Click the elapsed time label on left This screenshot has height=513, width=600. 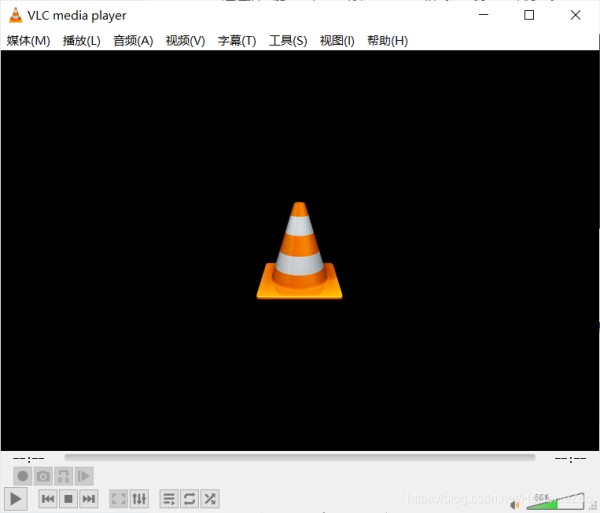(28, 458)
